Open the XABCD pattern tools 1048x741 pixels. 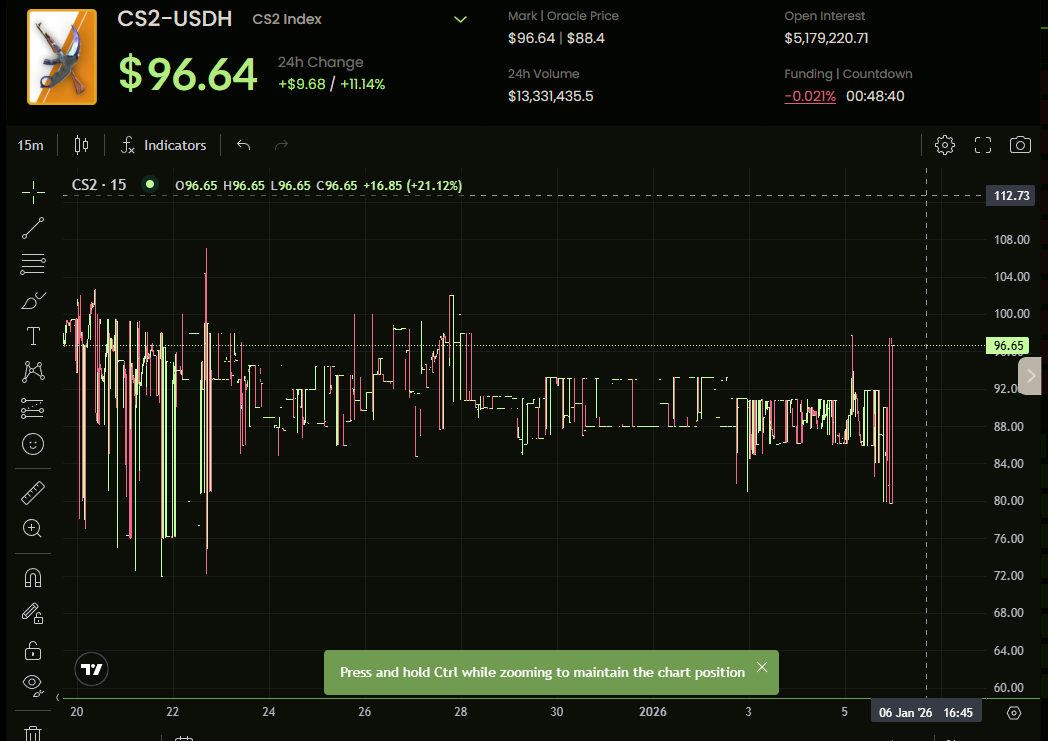click(33, 372)
